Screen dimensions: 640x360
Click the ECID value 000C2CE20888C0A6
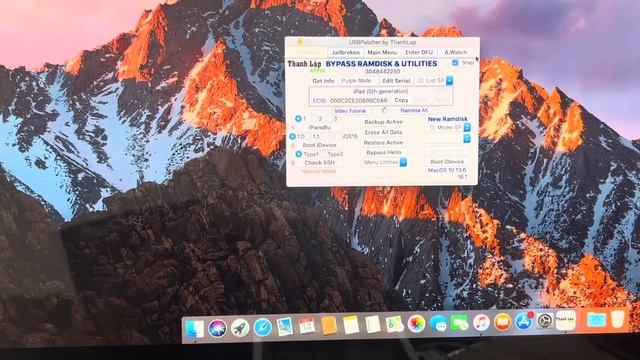click(359, 100)
